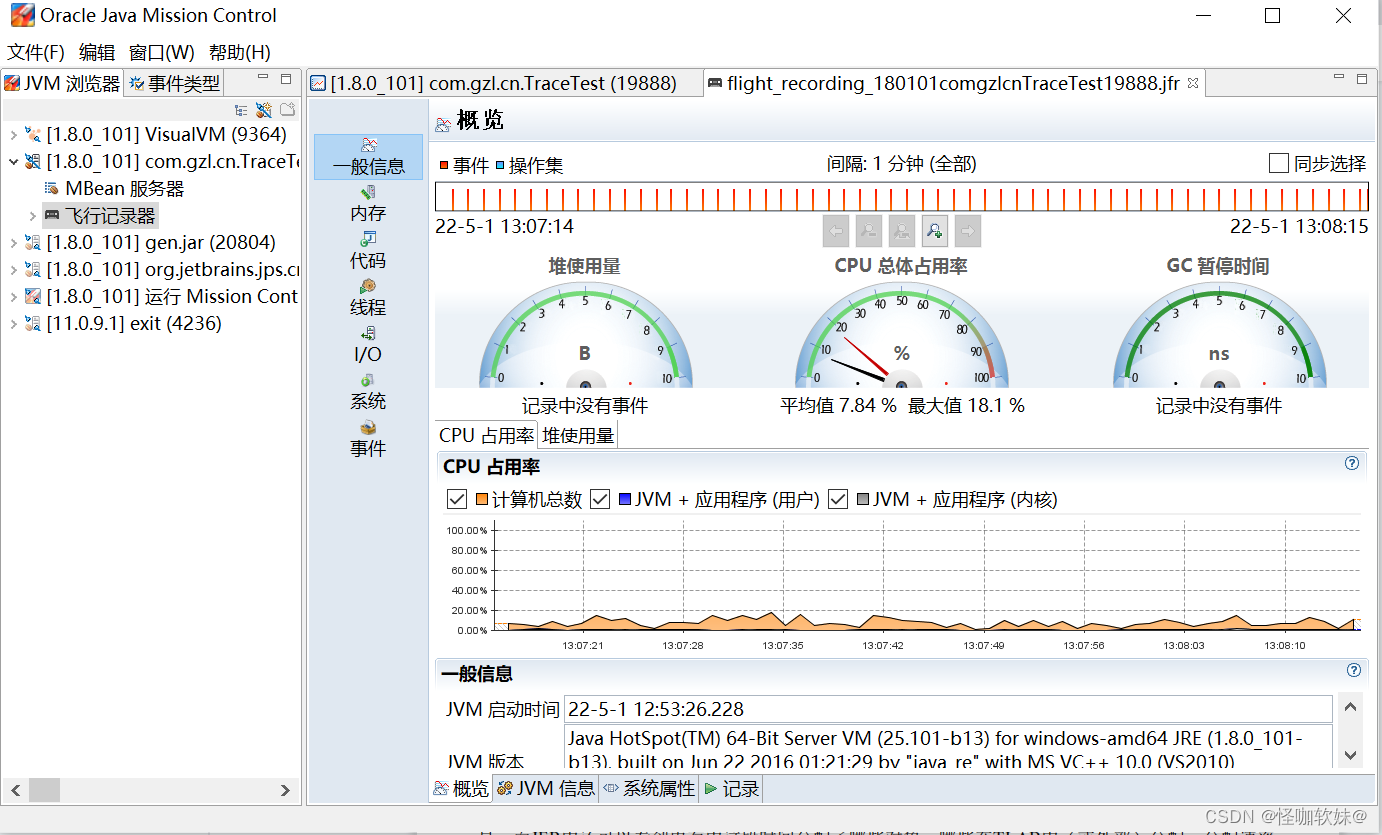This screenshot has height=835, width=1382.
Task: Switch to the 记录 bottom tab
Action: point(731,789)
